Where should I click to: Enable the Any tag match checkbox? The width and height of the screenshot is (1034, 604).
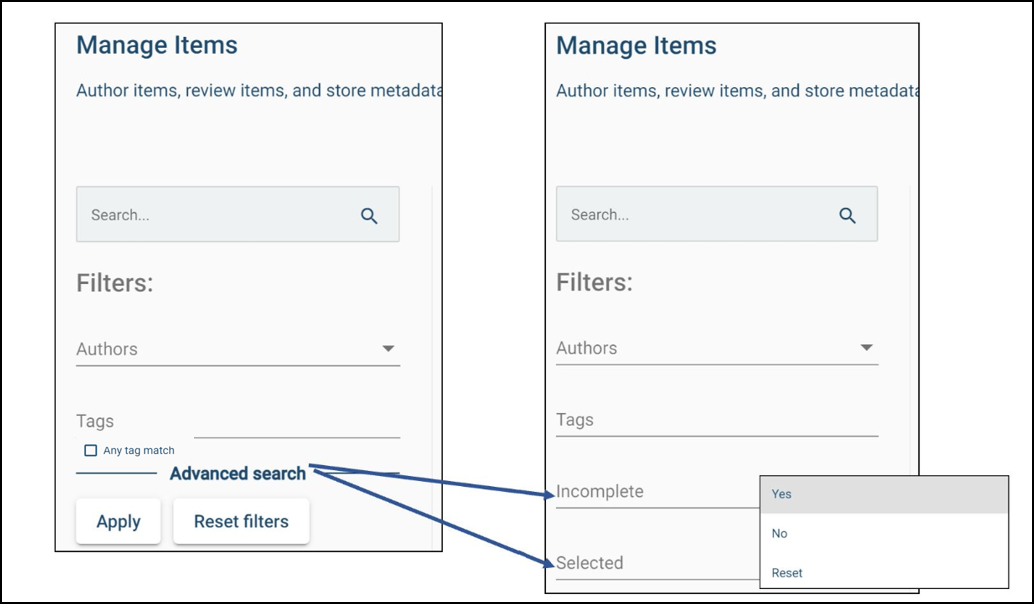pyautogui.click(x=91, y=450)
